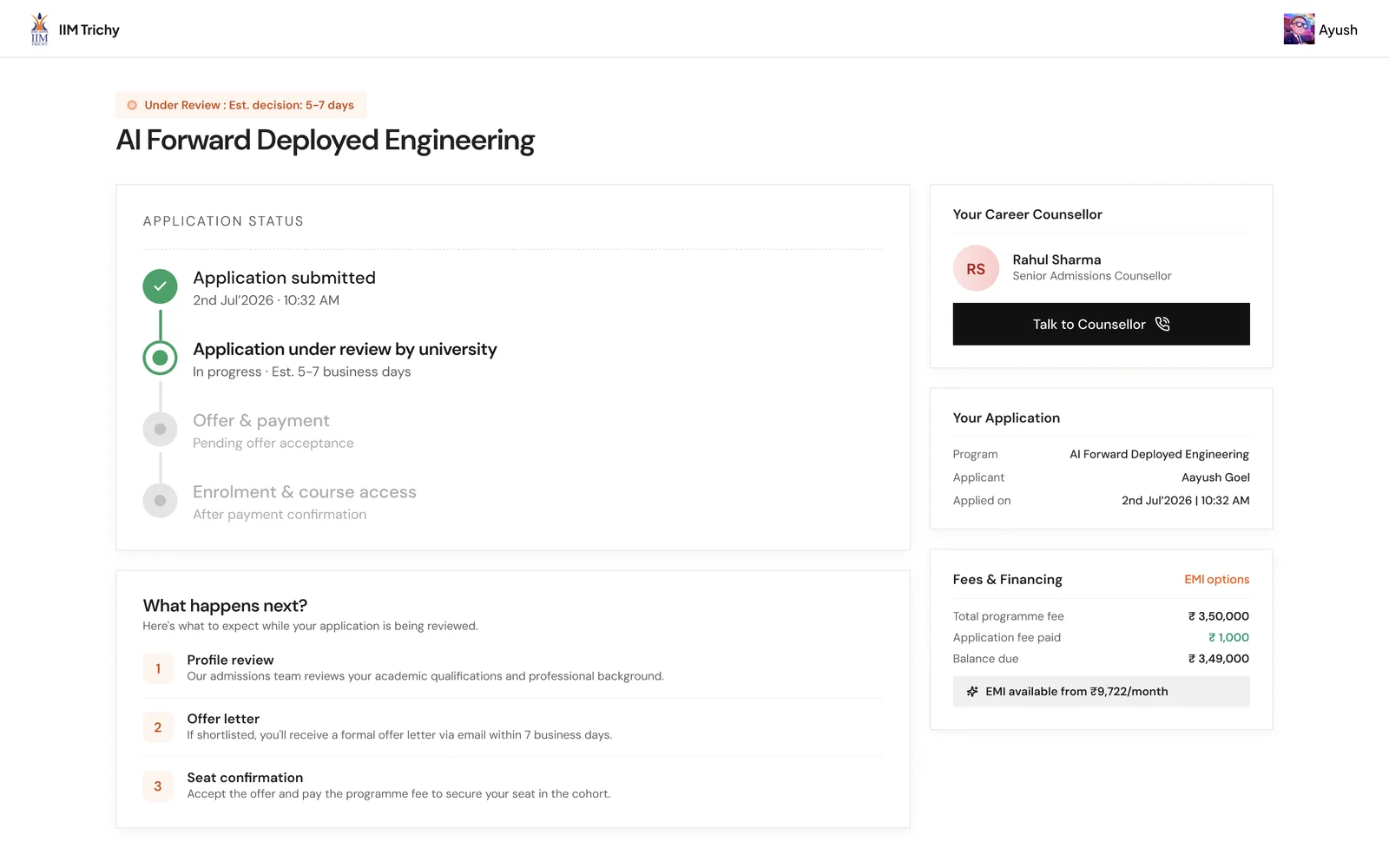The width and height of the screenshot is (1389, 868).
Task: Click the What happens next? heading
Action: (x=225, y=606)
